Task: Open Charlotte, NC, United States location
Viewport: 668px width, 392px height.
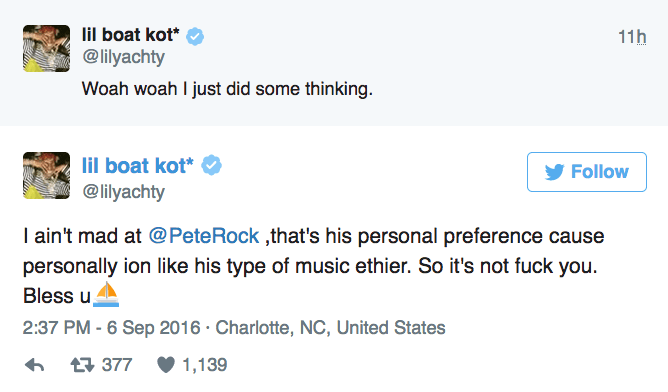Action: point(330,328)
